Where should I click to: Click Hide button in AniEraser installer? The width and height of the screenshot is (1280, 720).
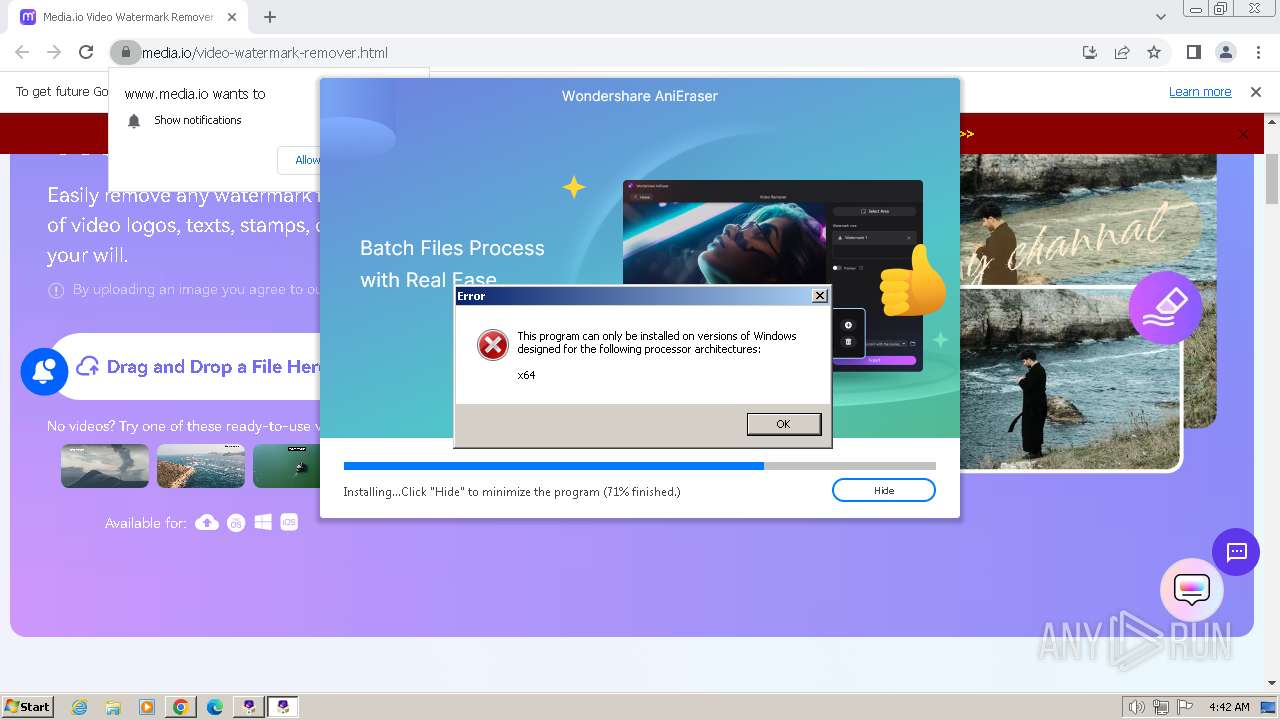(x=884, y=490)
